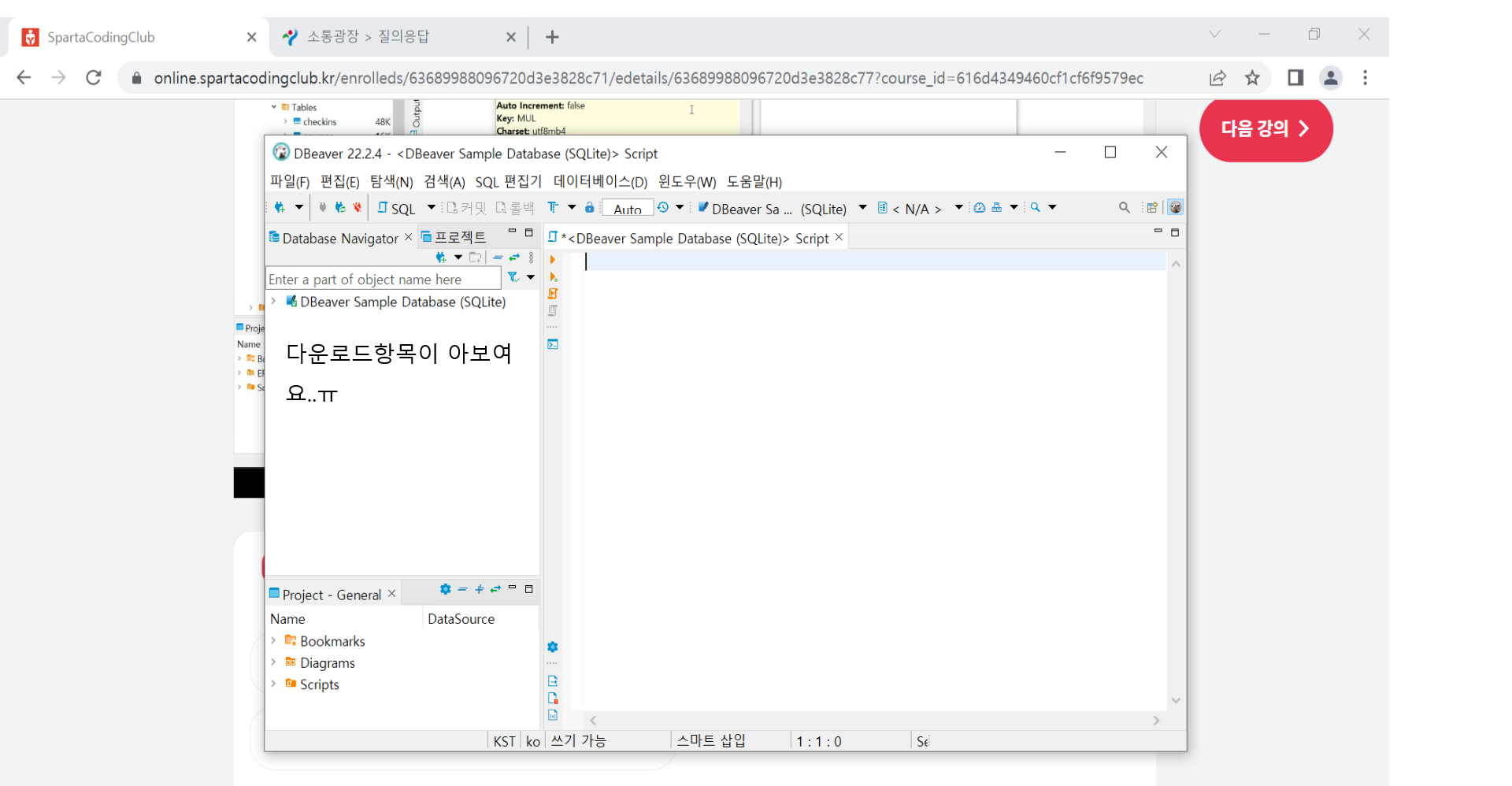Open the blue search icon dropdown in toolbar
This screenshot has width=1512, height=786.
click(1052, 207)
